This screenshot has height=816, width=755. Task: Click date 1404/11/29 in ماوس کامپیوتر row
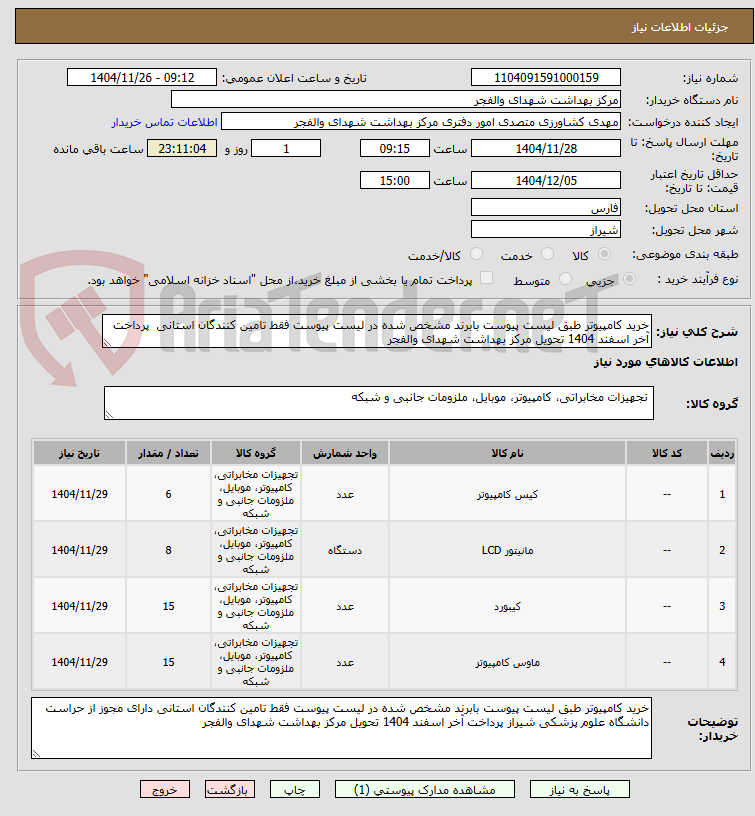tap(79, 662)
